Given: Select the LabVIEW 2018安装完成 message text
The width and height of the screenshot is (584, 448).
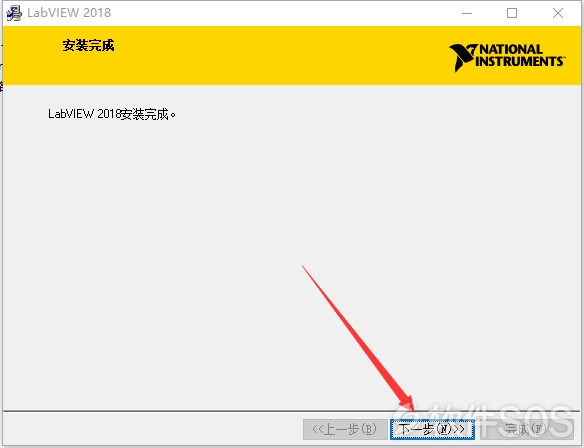Looking at the screenshot, I should (x=112, y=114).
